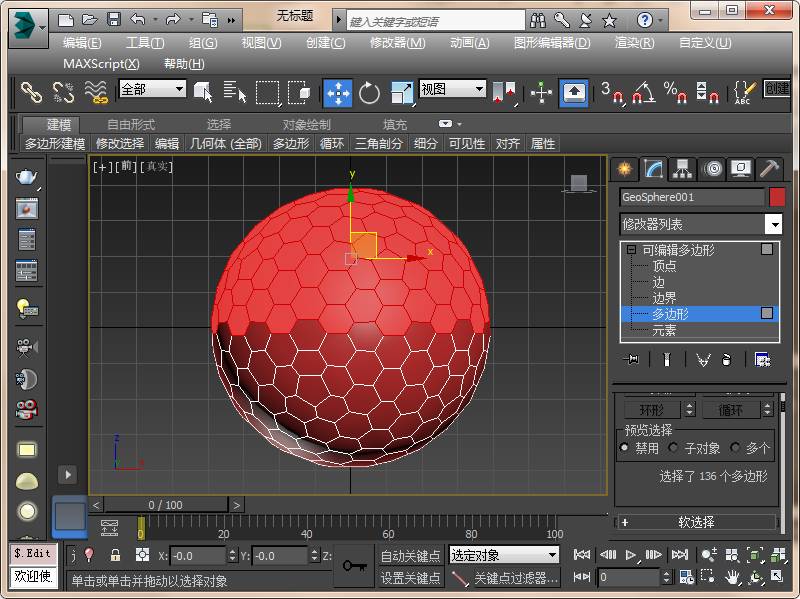Screen dimensions: 800x599
Task: Toggle the 多边形 sub-object square indicator
Action: [x=766, y=313]
